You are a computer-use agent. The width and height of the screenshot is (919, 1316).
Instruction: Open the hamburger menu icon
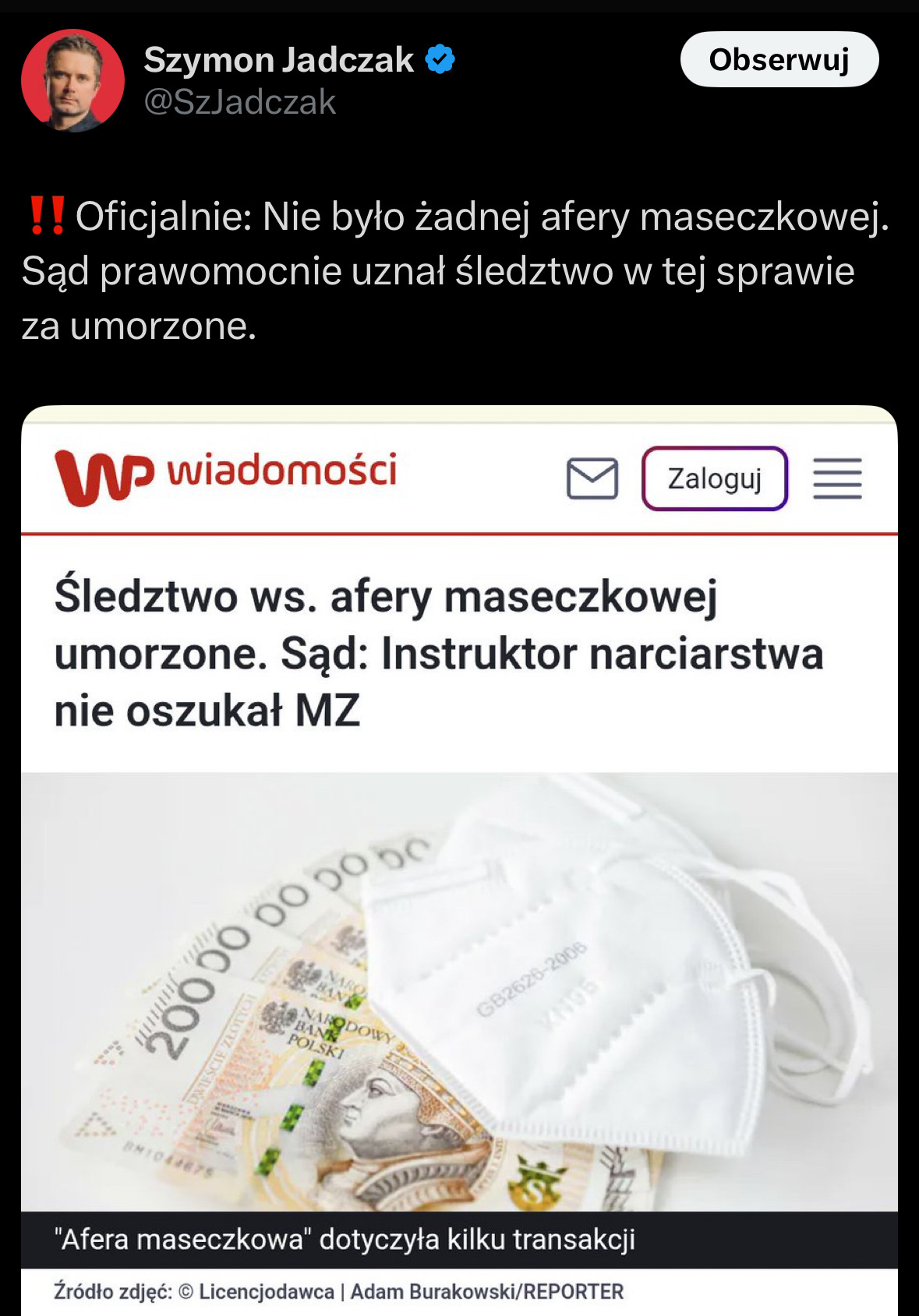tap(838, 478)
